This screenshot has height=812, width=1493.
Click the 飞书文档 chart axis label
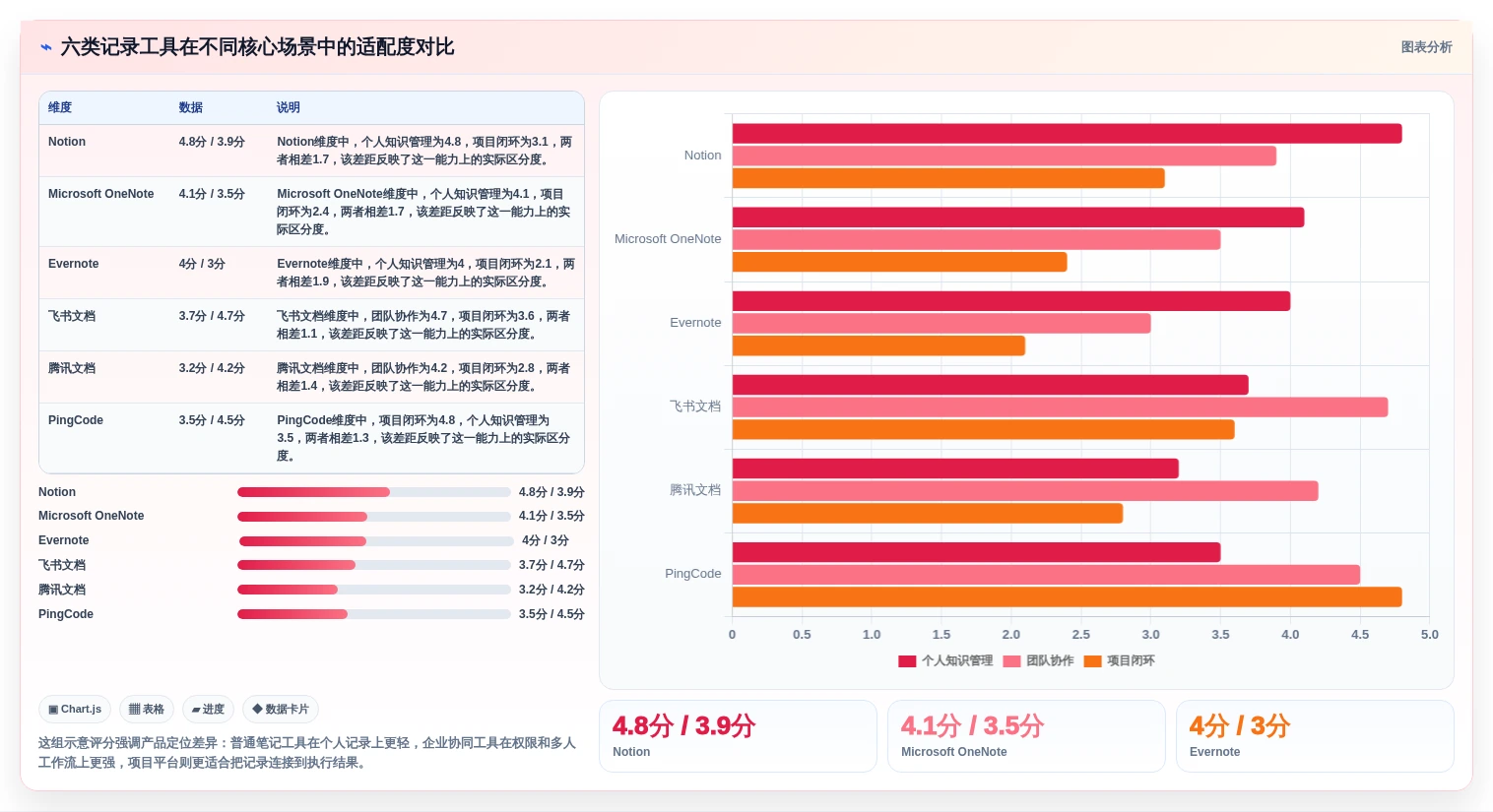(695, 406)
